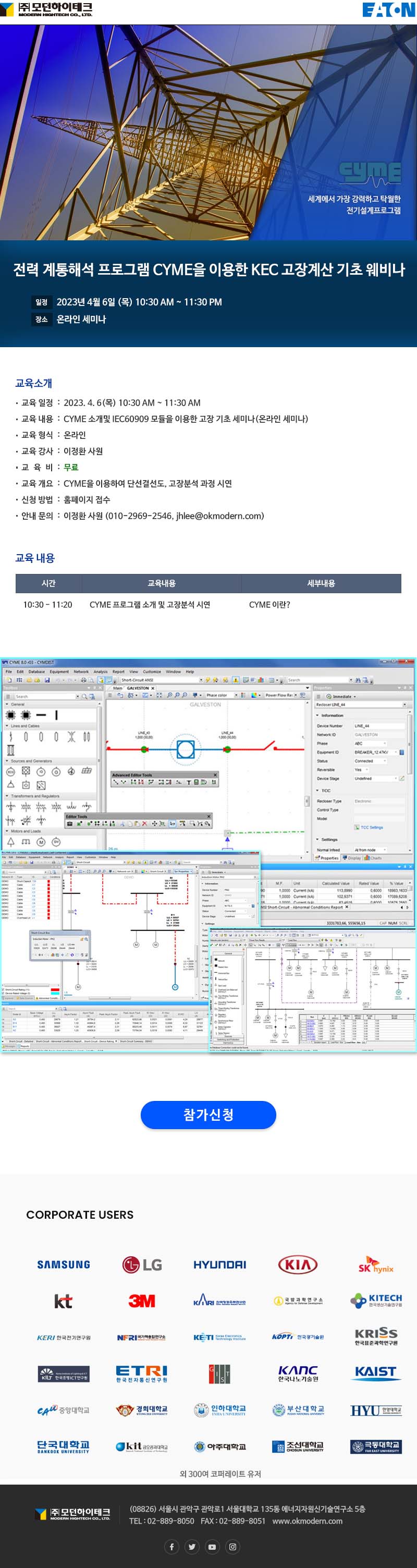Image resolution: width=417 pixels, height=1568 pixels.
Task: Click the 조선대학교 Chosun University logo
Action: (x=298, y=1447)
